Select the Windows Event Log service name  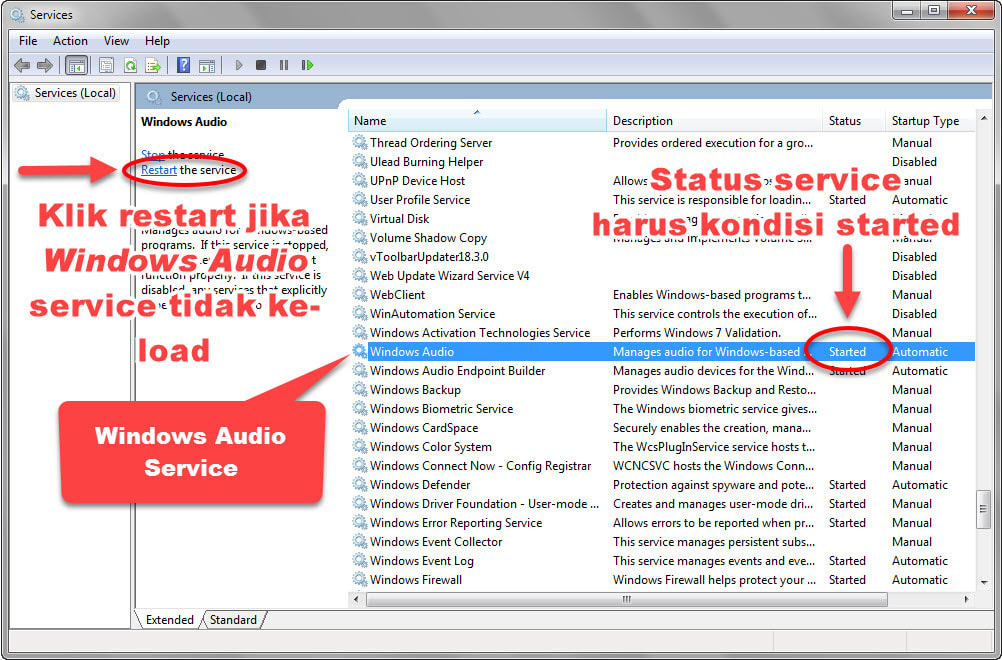[422, 561]
